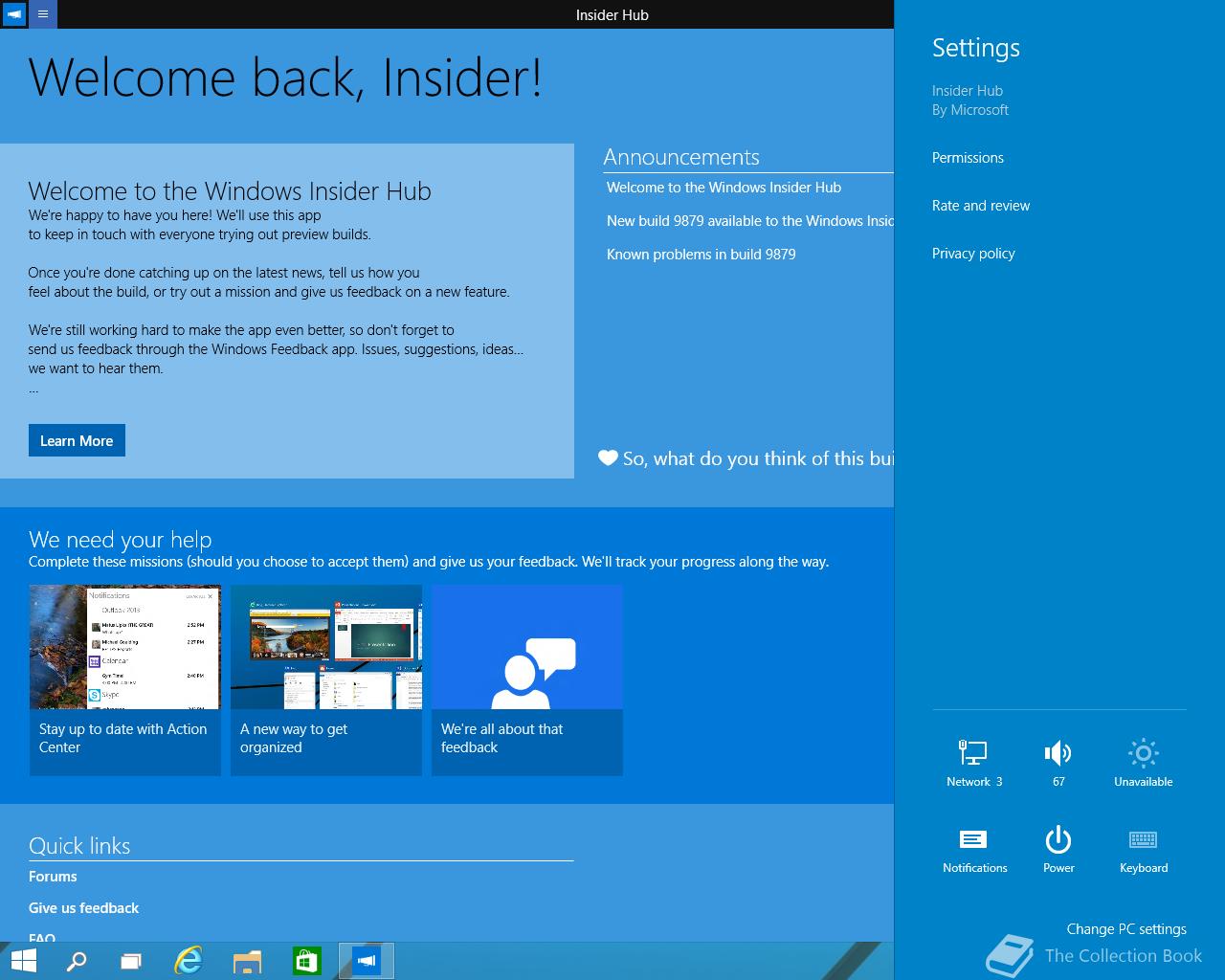Open 'We're all about that feedback' mission
Viewport: 1225px width, 980px height.
click(x=527, y=680)
